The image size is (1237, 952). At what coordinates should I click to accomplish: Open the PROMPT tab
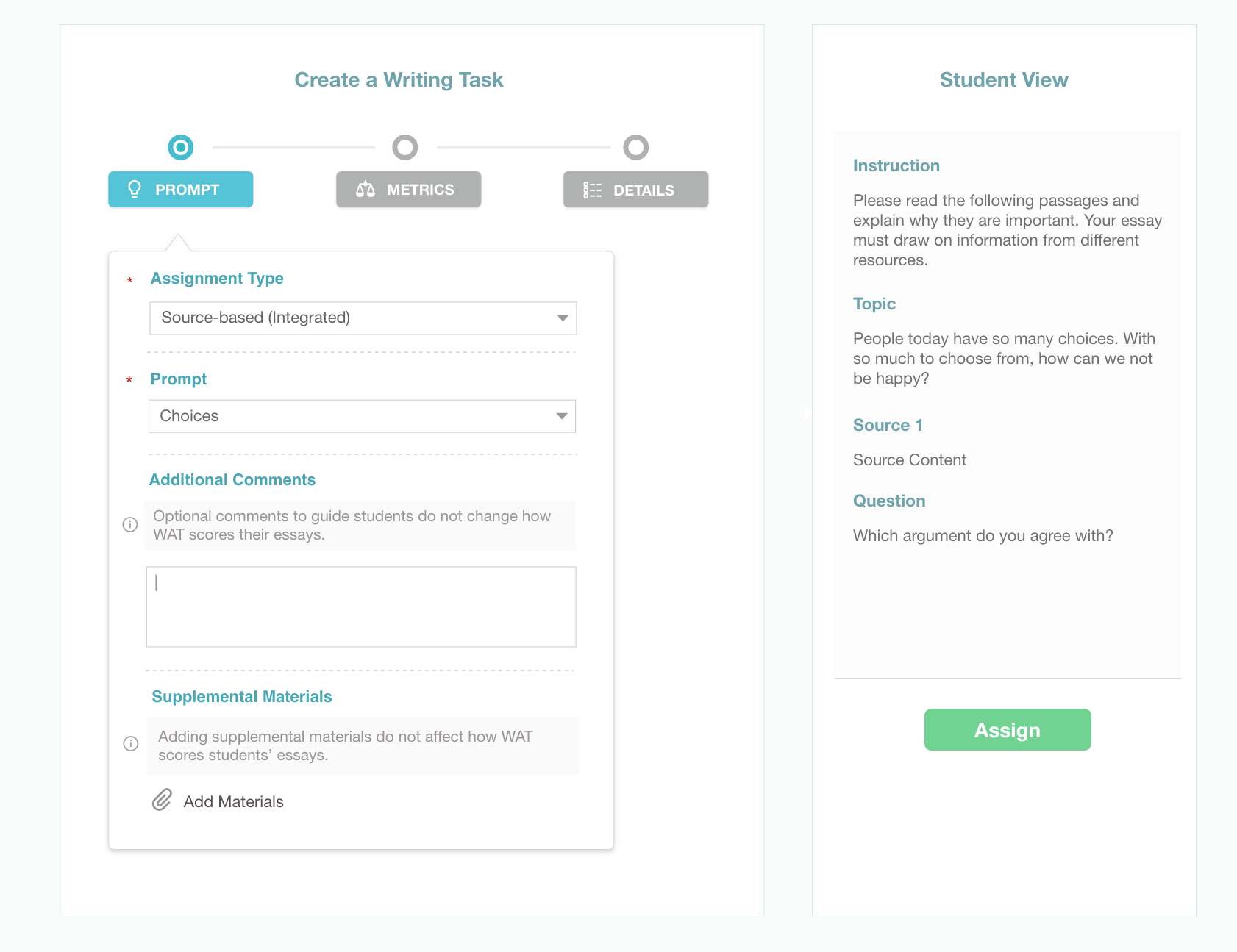[181, 190]
